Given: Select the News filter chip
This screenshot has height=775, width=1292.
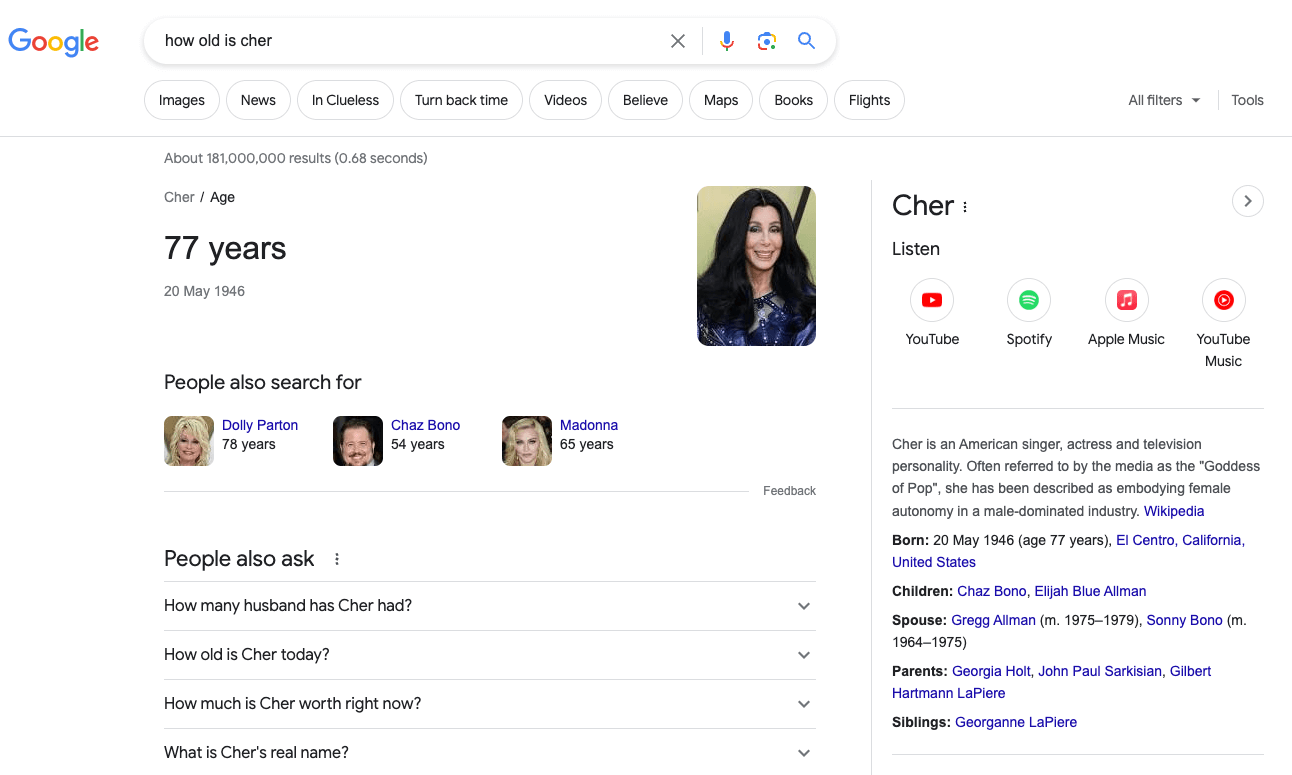Looking at the screenshot, I should coord(258,100).
